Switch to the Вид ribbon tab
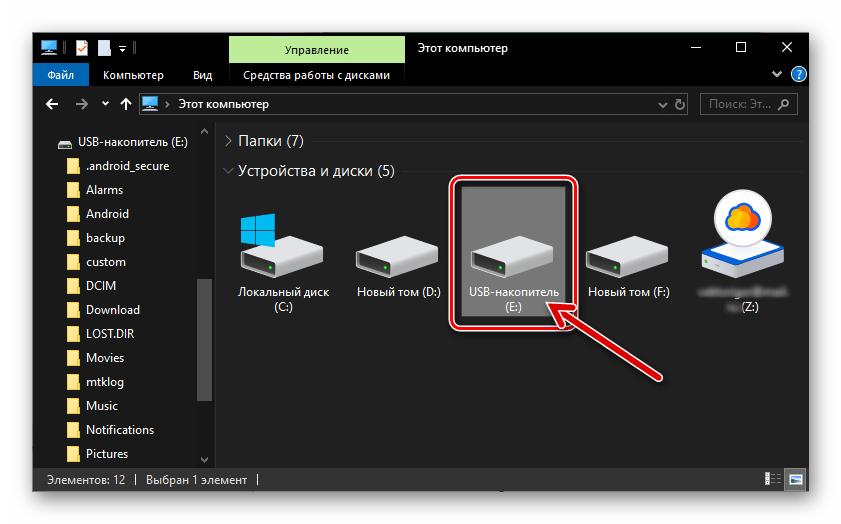This screenshot has height=524, width=841. (x=202, y=75)
